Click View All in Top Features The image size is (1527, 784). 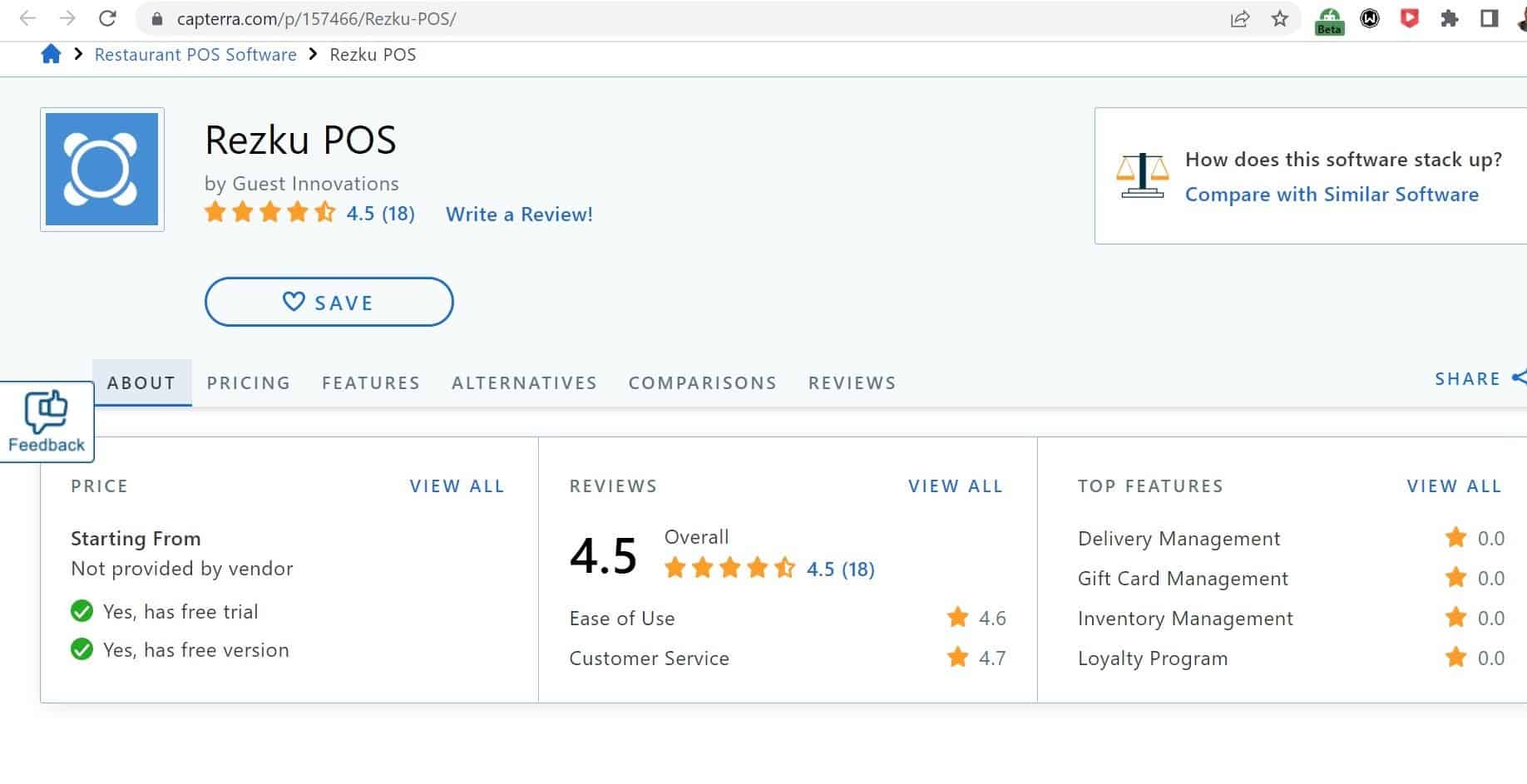click(1455, 486)
